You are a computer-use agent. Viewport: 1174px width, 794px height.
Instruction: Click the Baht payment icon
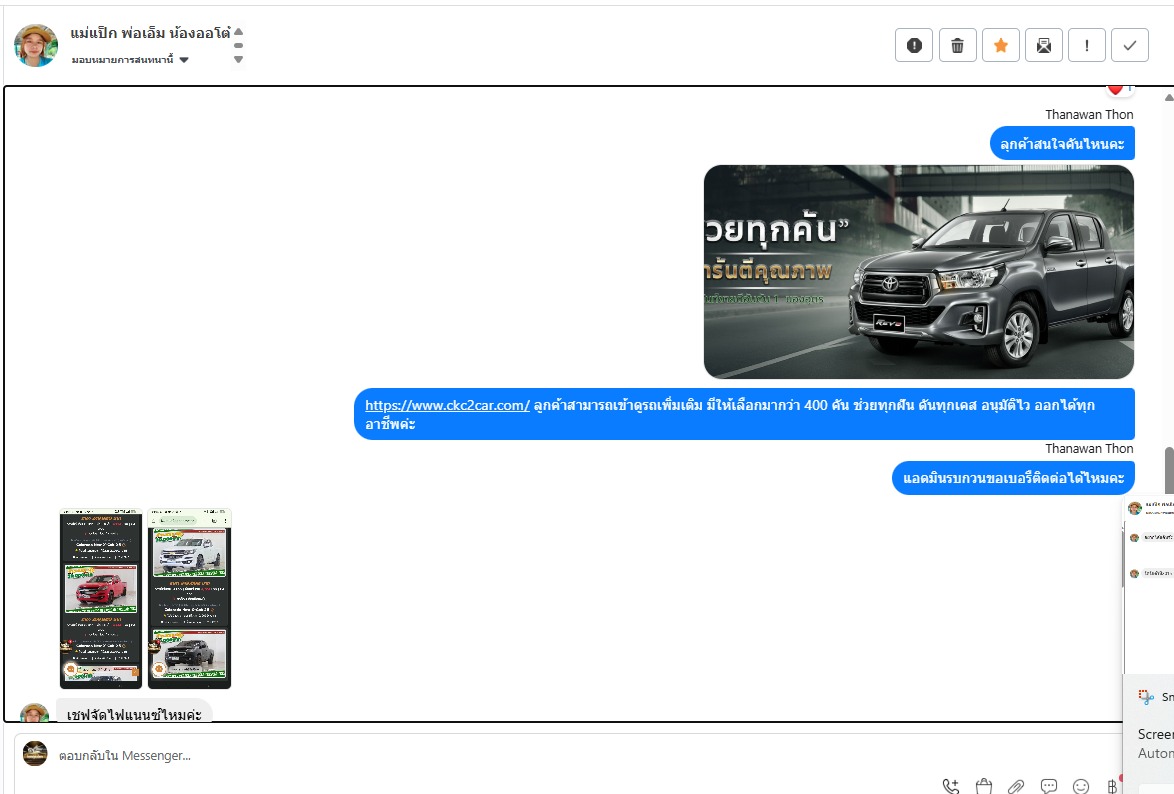pyautogui.click(x=1113, y=786)
